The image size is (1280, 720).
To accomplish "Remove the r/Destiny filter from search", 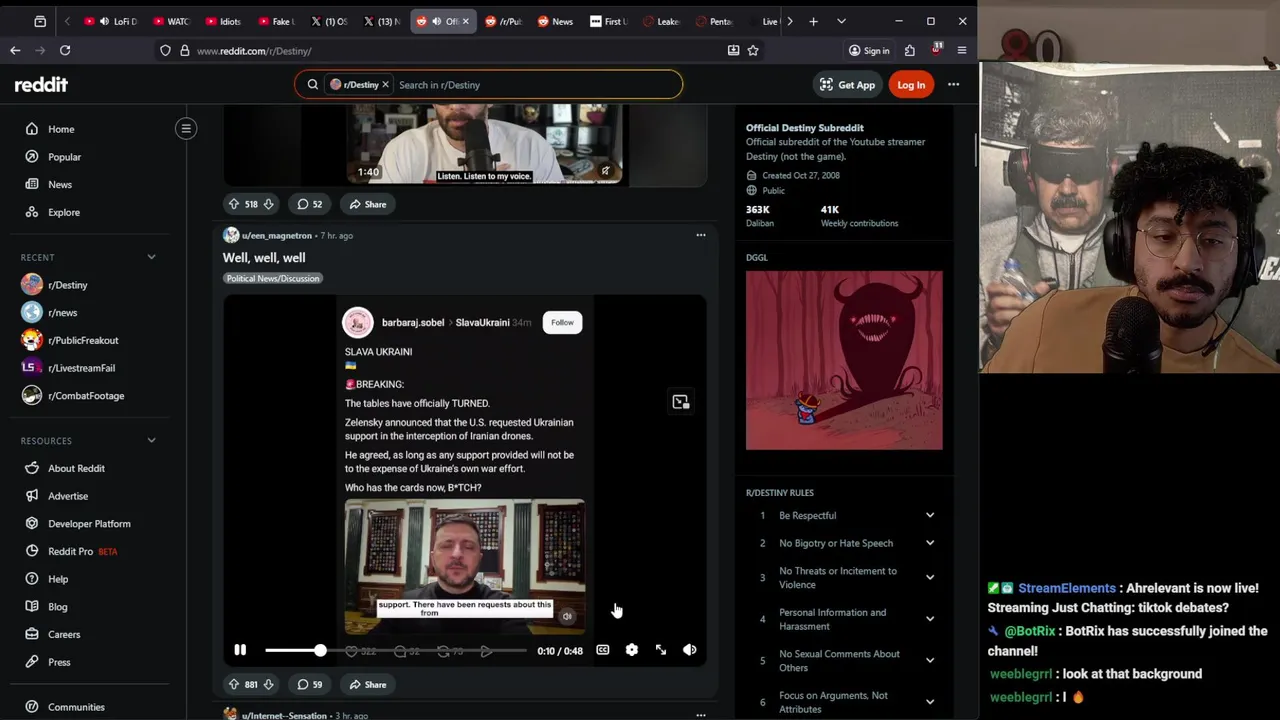I will (x=385, y=85).
